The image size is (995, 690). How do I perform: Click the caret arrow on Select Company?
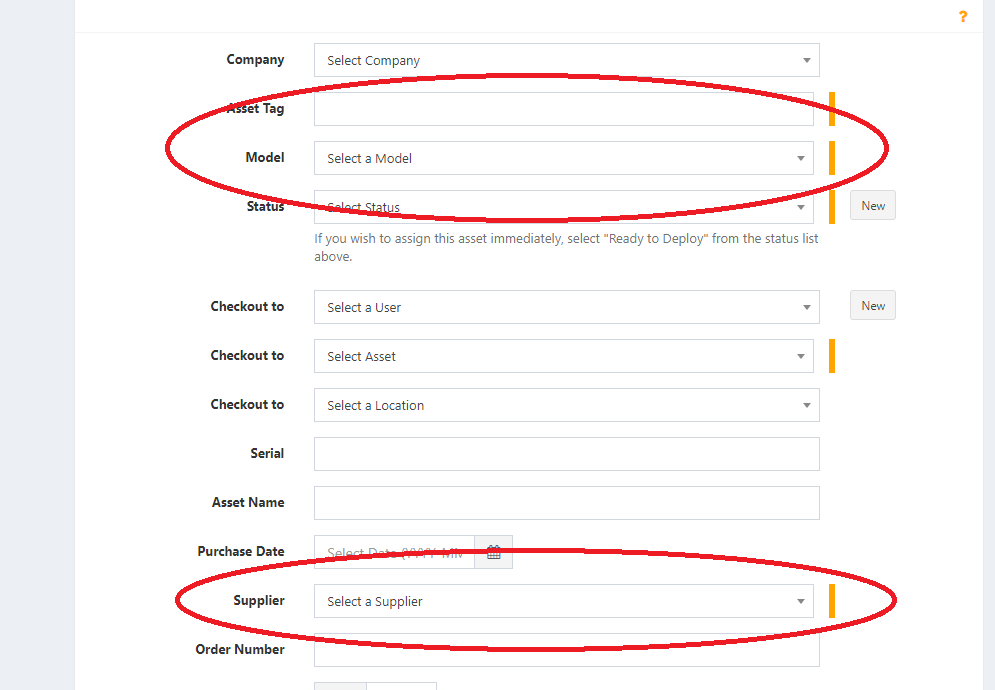pyautogui.click(x=806, y=60)
